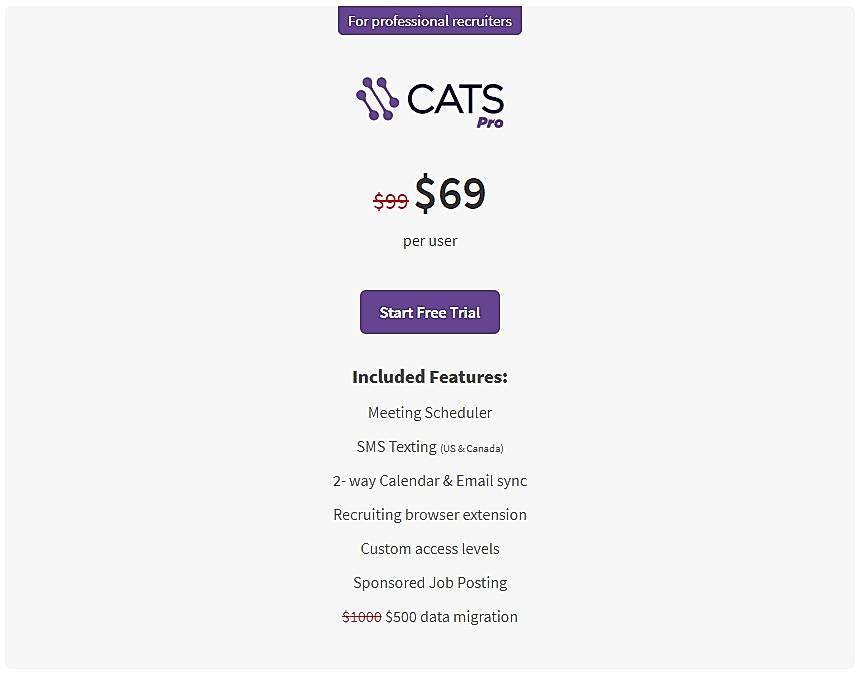The image size is (863, 678).
Task: Select the Sponsored Job Posting feature
Action: 430,582
